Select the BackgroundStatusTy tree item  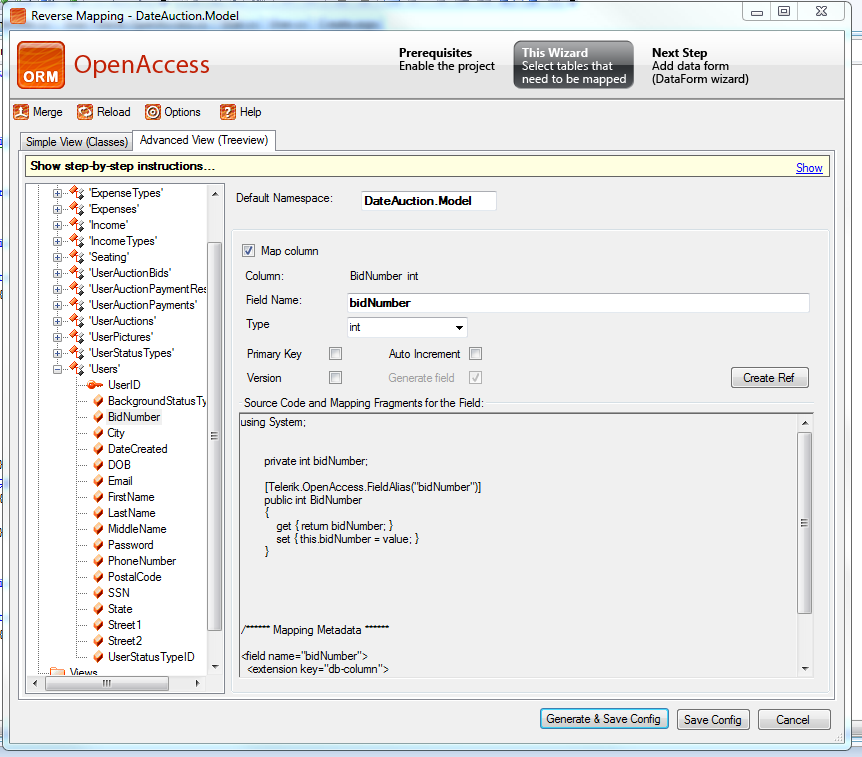(157, 401)
